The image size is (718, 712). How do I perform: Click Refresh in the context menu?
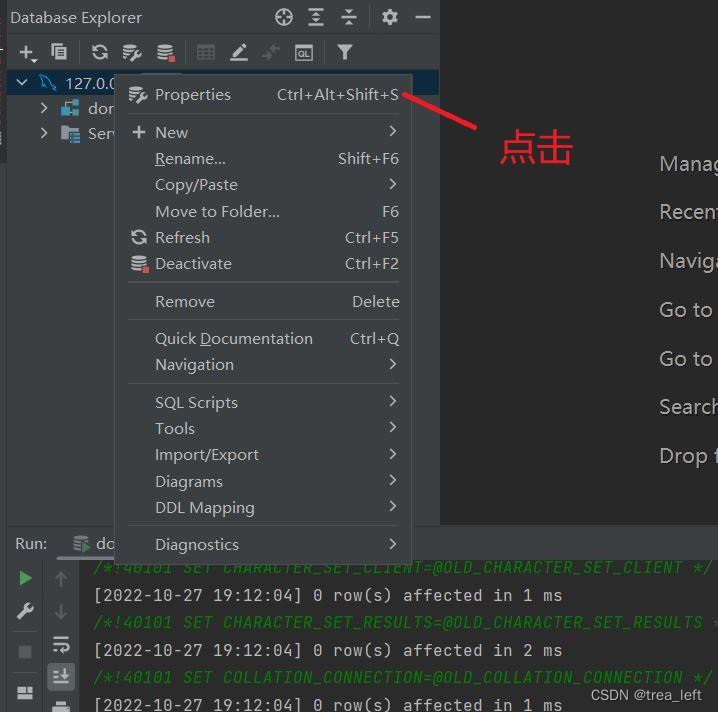[x=263, y=238]
